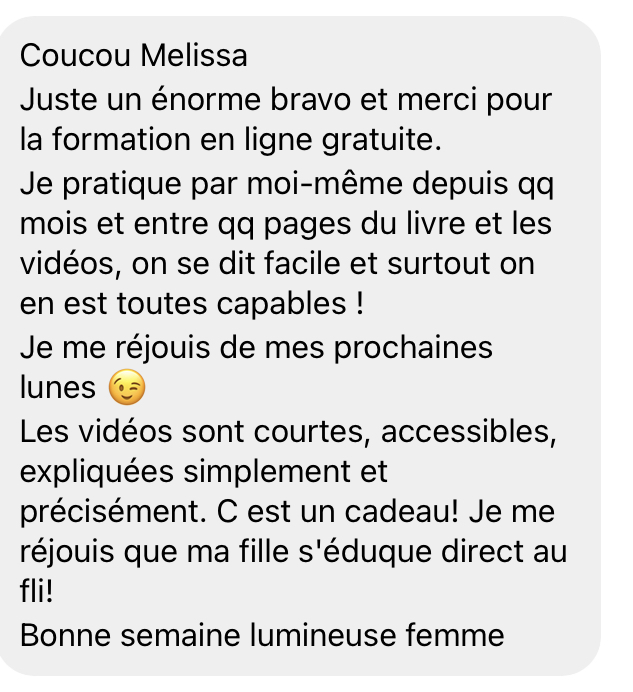
Task: Click the line 'vidéos, on se dit facile et surtout on'
Action: pos(277,264)
